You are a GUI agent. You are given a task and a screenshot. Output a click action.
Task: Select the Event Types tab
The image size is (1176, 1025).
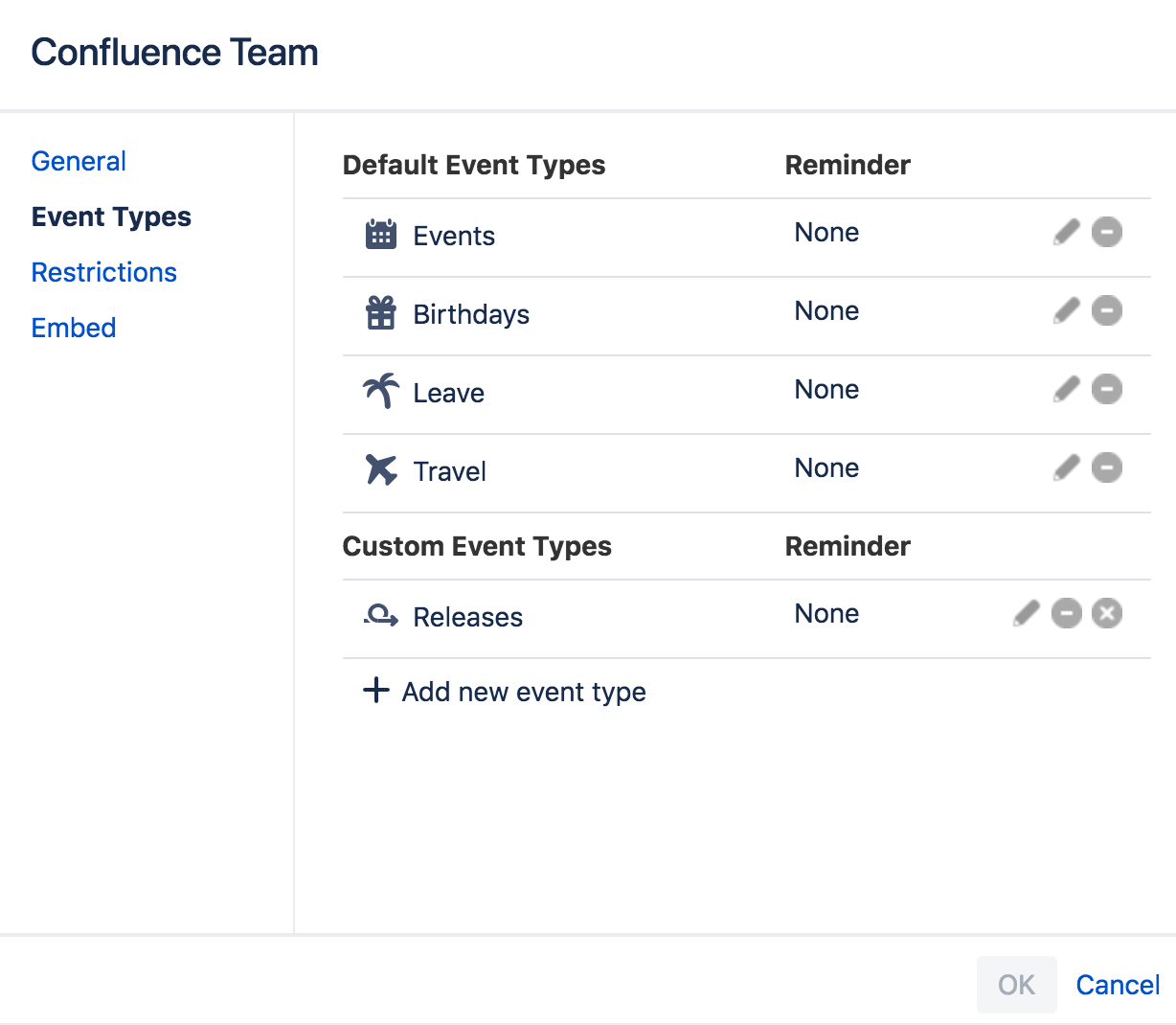pyautogui.click(x=111, y=216)
